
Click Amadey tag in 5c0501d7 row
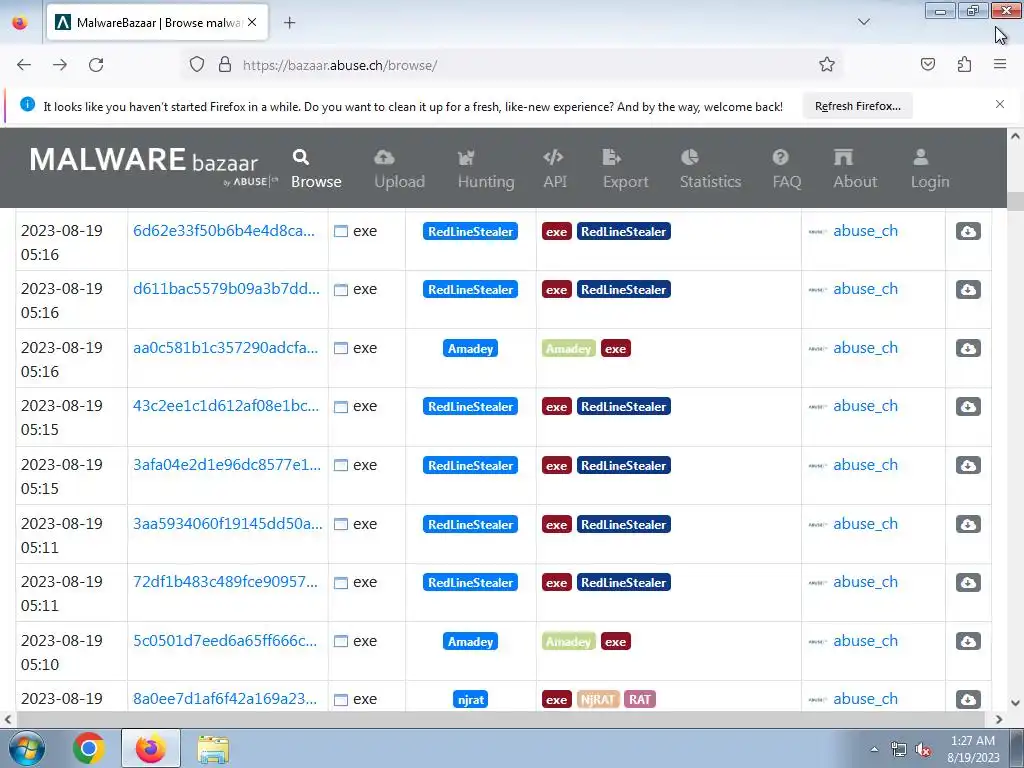(568, 641)
